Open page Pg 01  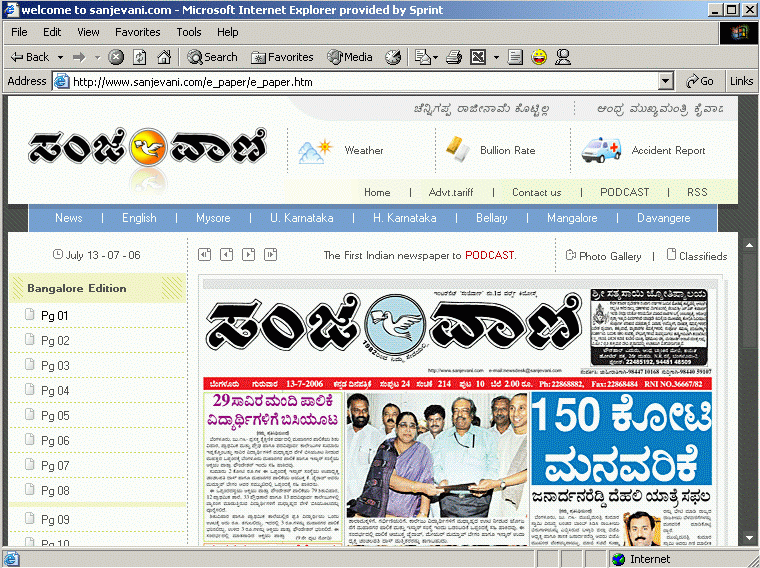pyautogui.click(x=54, y=316)
